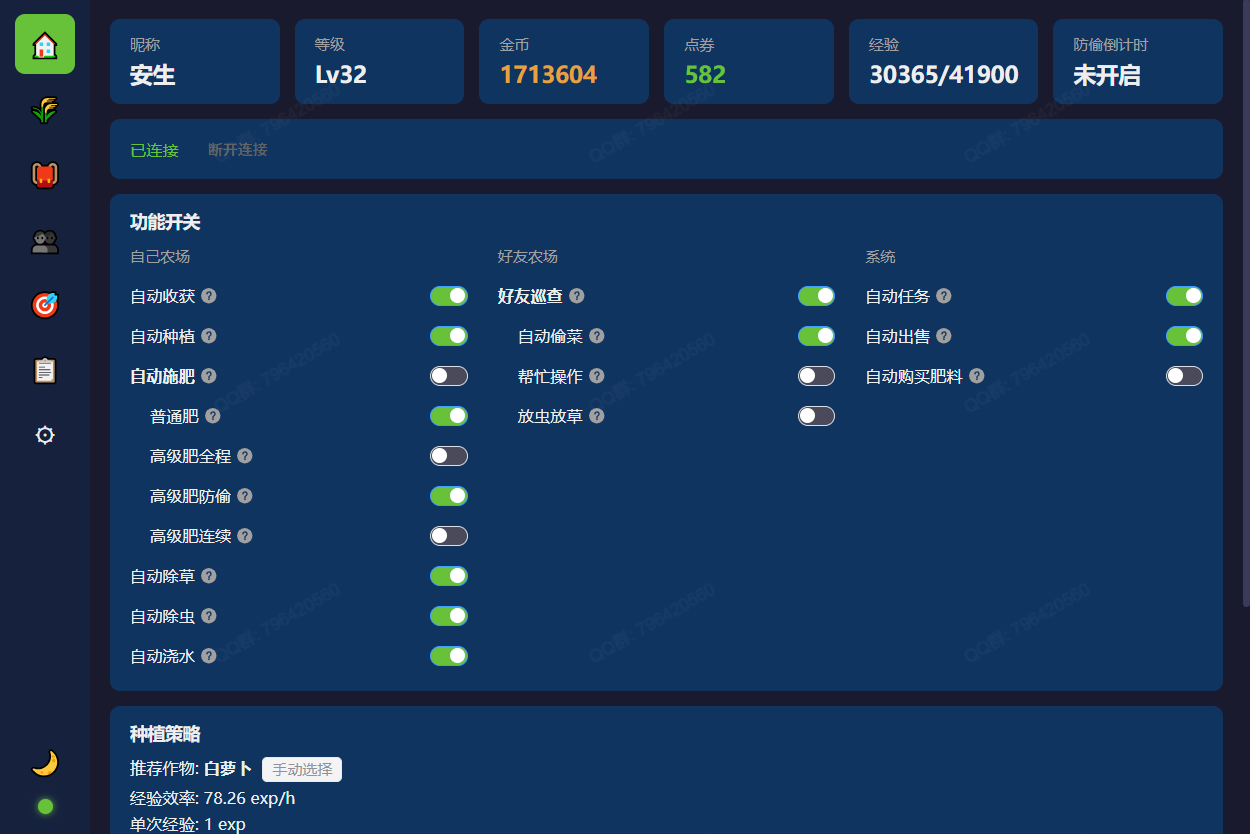Open the settings gear sidebar icon
Screen dimensions: 1250x834
tap(45, 435)
